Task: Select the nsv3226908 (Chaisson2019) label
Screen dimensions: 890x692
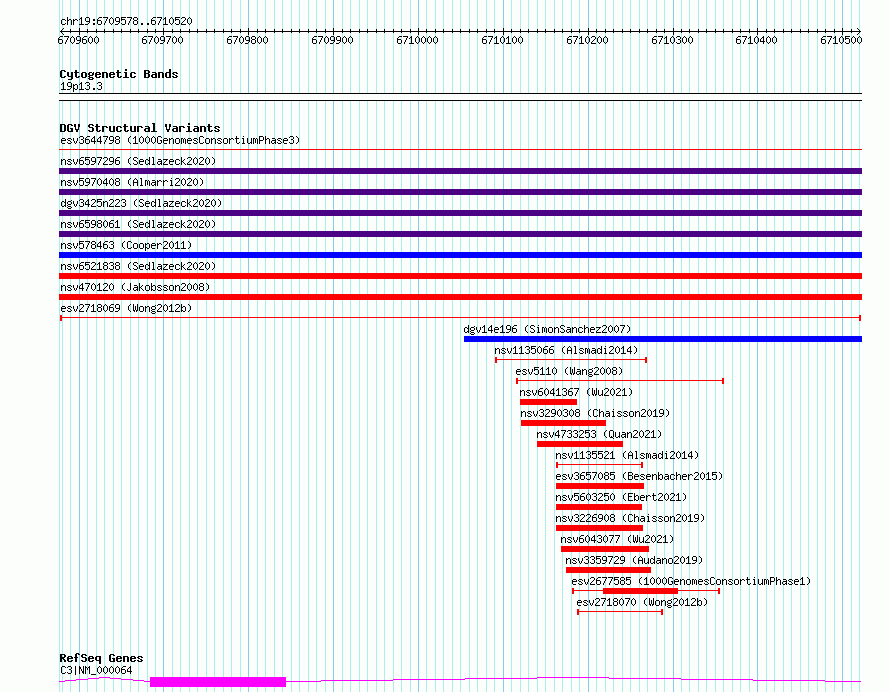Action: 630,518
